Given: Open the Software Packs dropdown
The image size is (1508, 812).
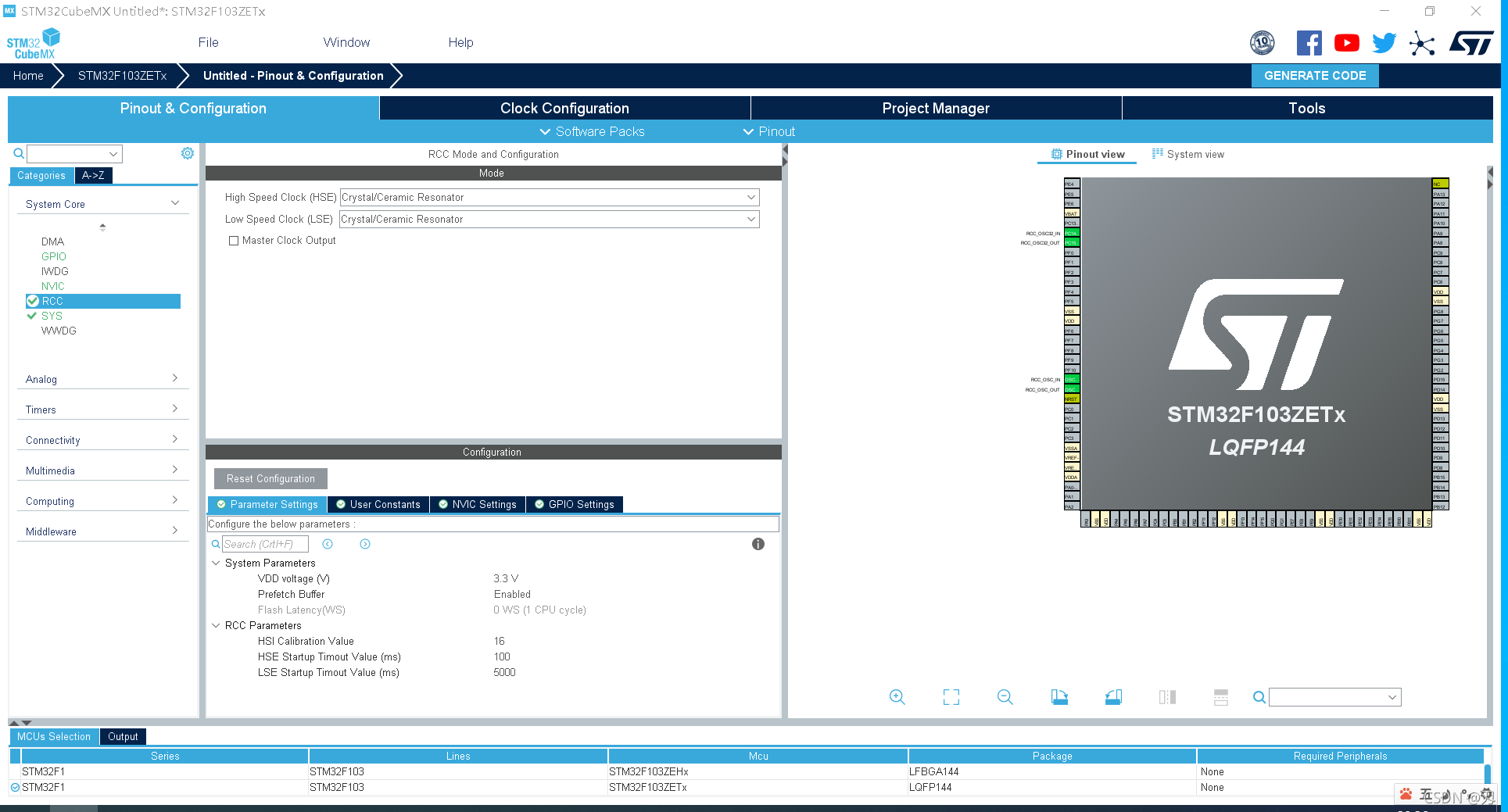Looking at the screenshot, I should tap(592, 131).
